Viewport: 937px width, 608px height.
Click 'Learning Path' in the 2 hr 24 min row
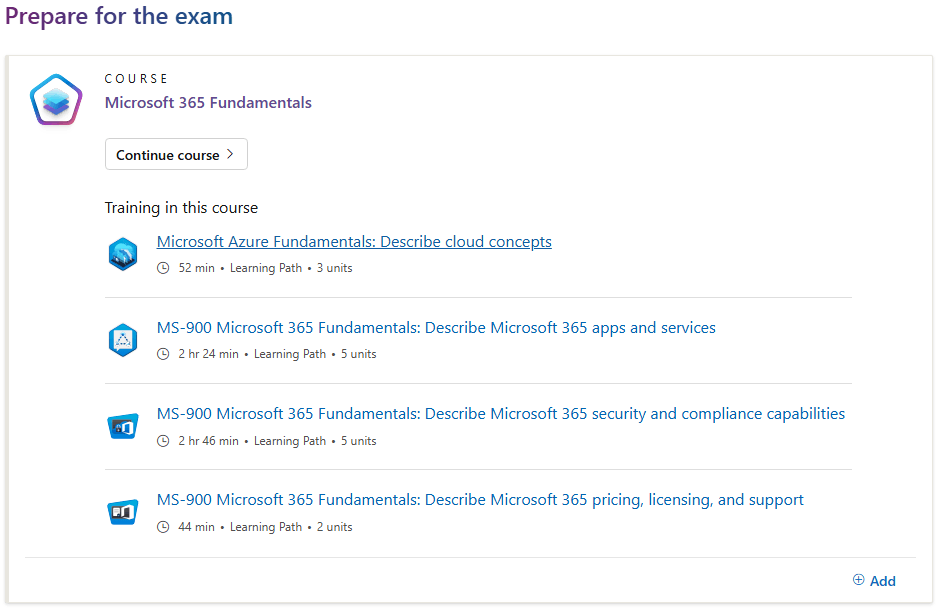point(290,354)
